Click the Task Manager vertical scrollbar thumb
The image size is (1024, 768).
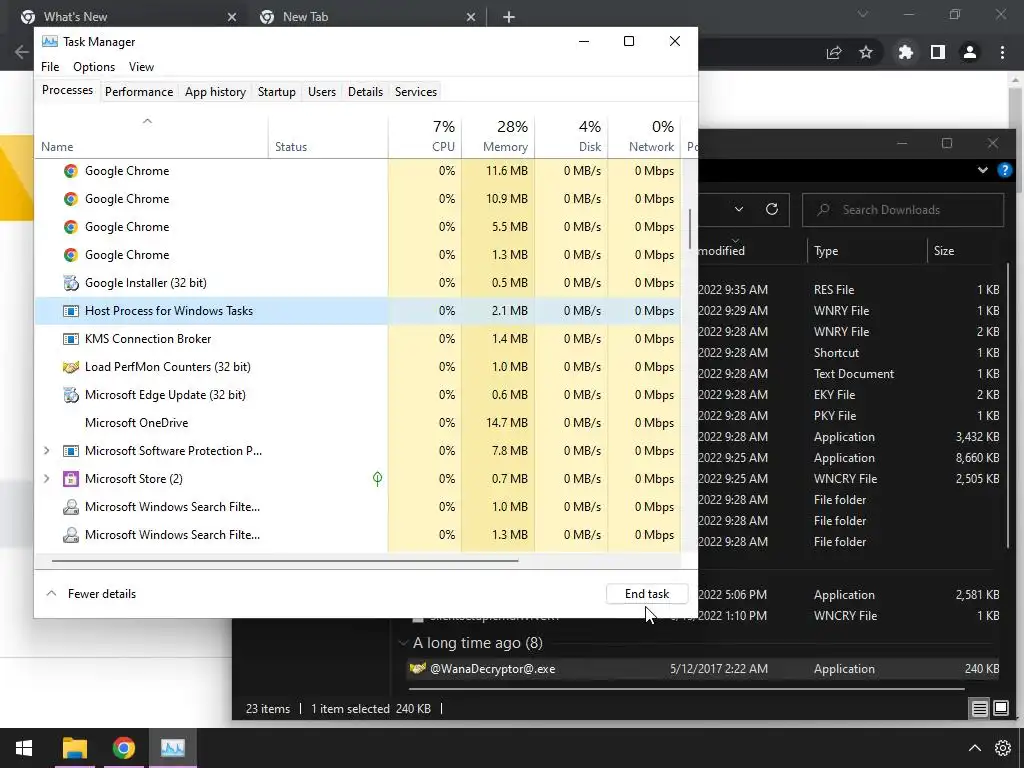(x=690, y=229)
